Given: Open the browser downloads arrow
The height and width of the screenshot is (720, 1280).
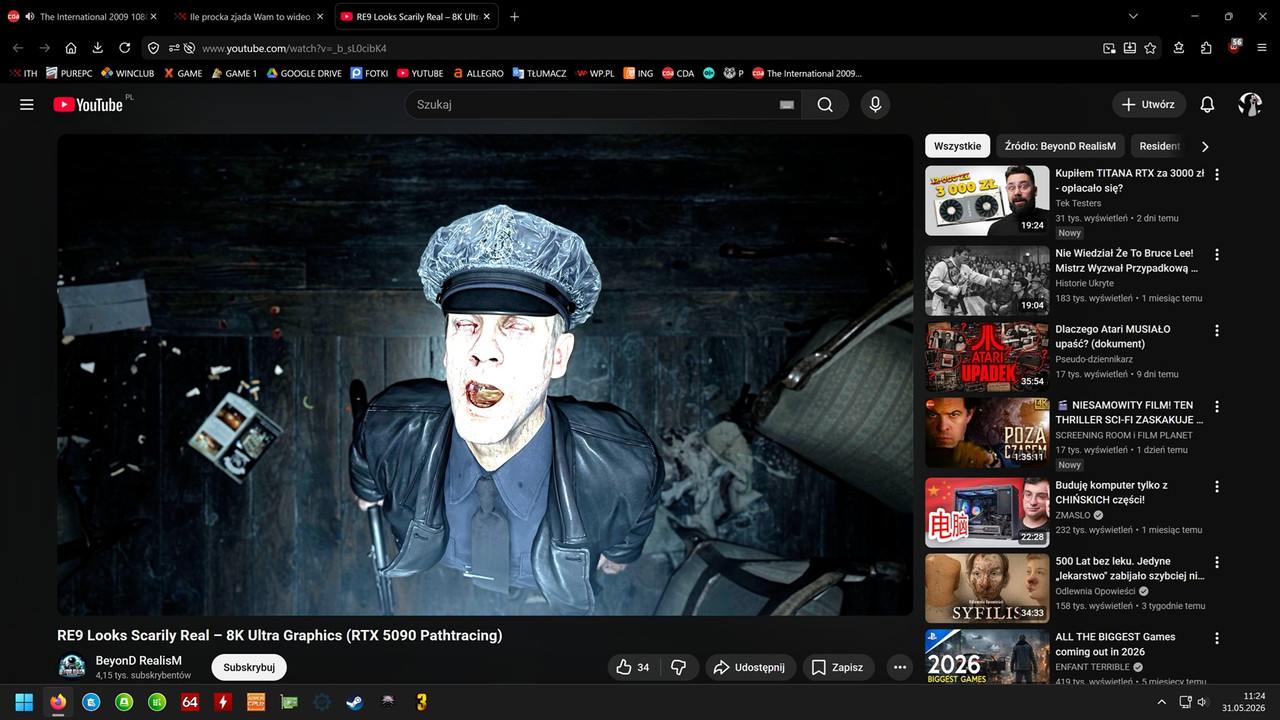Looking at the screenshot, I should click(x=97, y=48).
